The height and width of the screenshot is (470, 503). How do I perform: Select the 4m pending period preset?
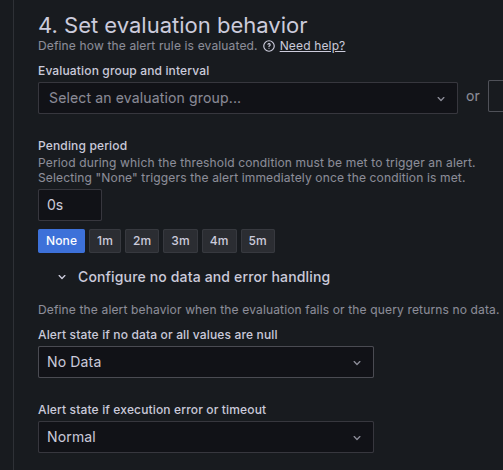[x=219, y=241]
